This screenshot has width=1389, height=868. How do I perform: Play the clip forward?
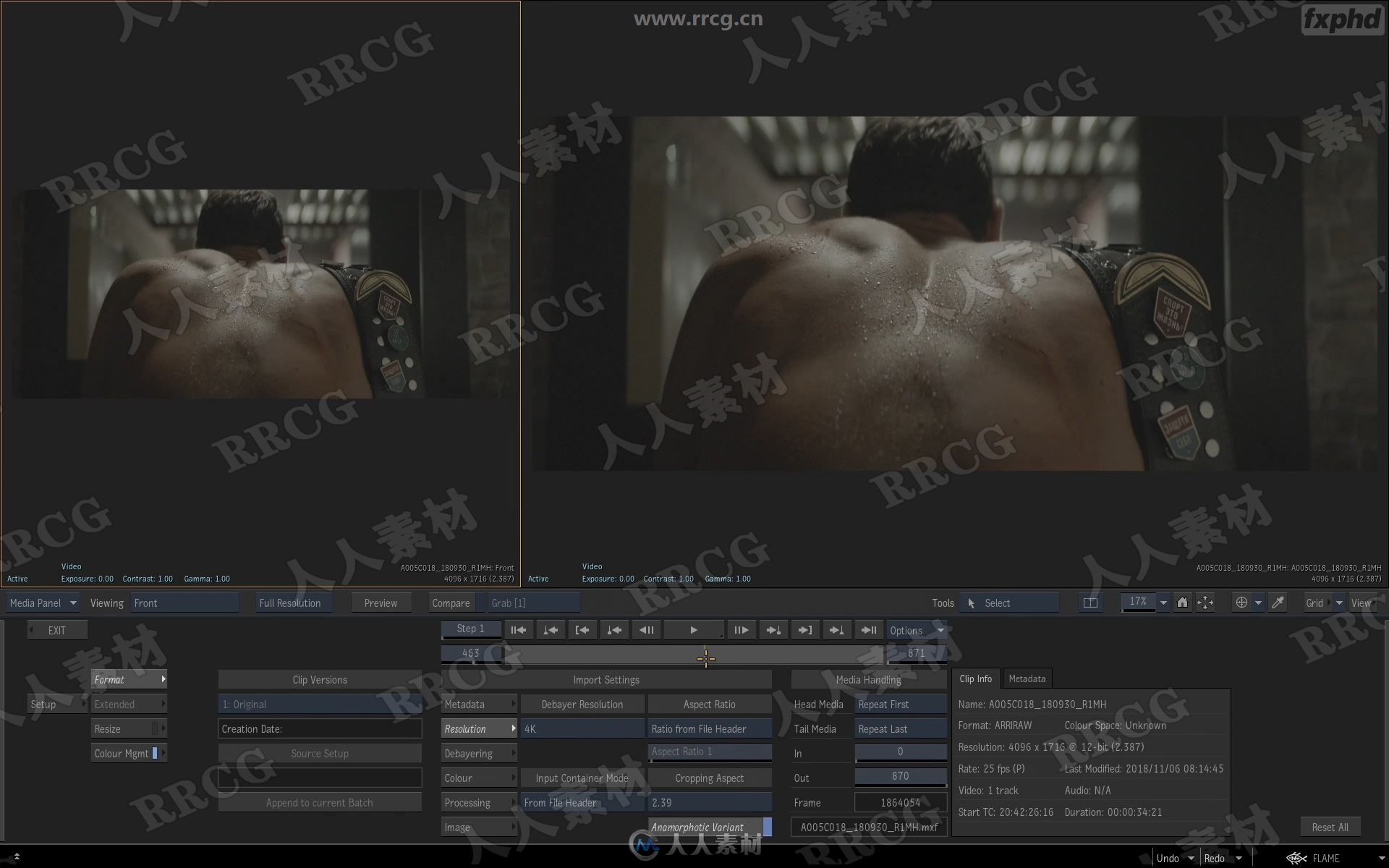(694, 630)
